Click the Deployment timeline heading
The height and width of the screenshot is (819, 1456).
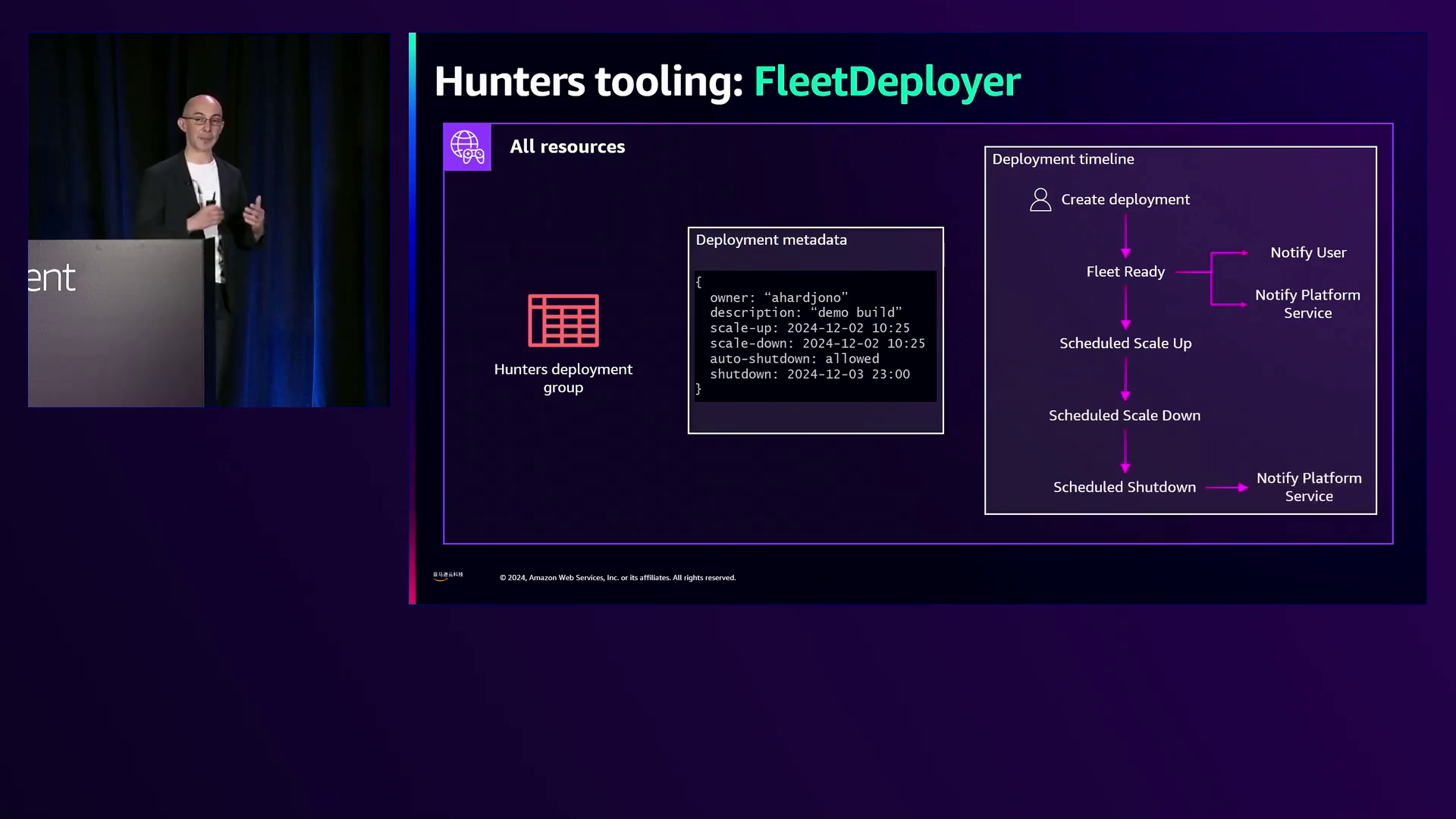tap(1062, 159)
